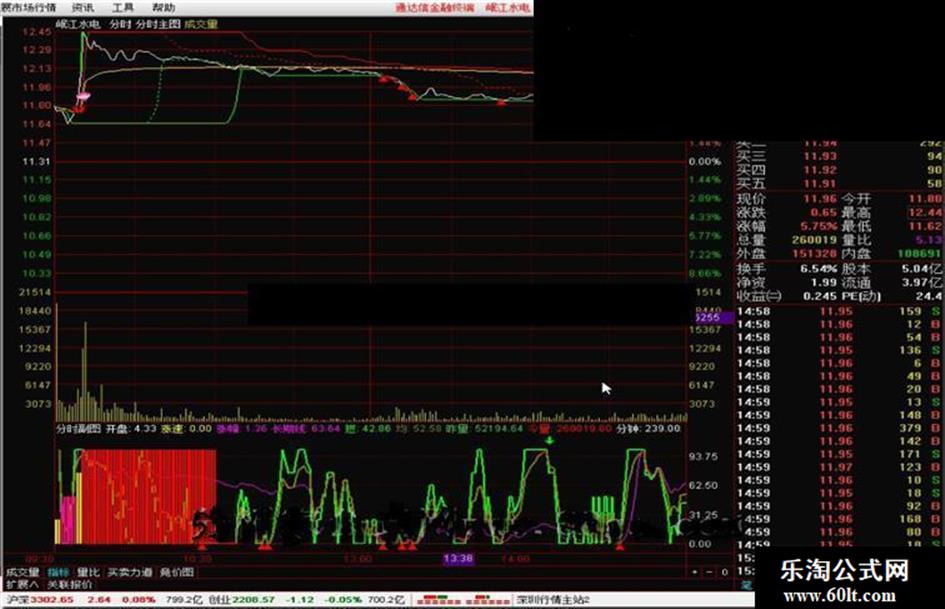The image size is (945, 609).
Task: Switch to the 买卖力道 tab
Action: [130, 572]
